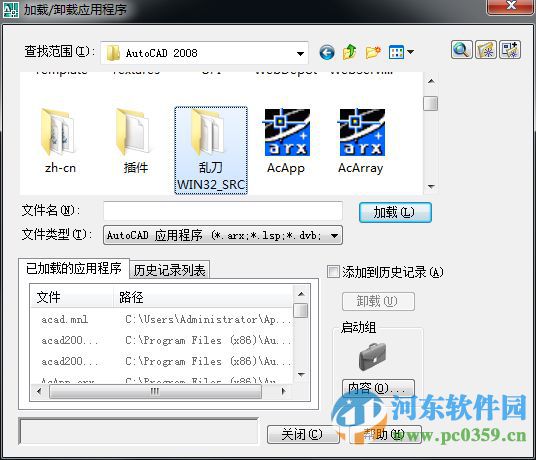This screenshot has height=460, width=536.
Task: Click the file browser scrollbar thumb
Action: pyautogui.click(x=431, y=103)
